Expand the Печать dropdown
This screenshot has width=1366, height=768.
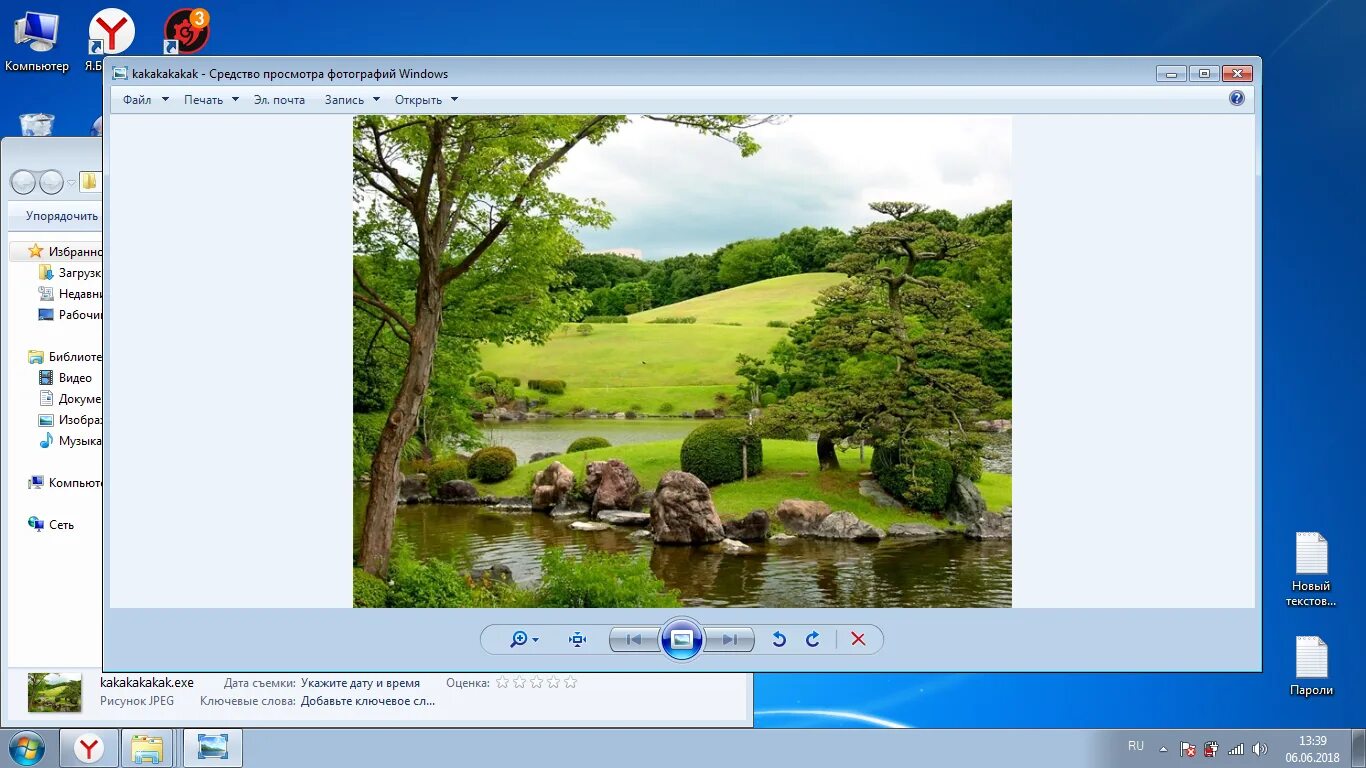[x=211, y=100]
